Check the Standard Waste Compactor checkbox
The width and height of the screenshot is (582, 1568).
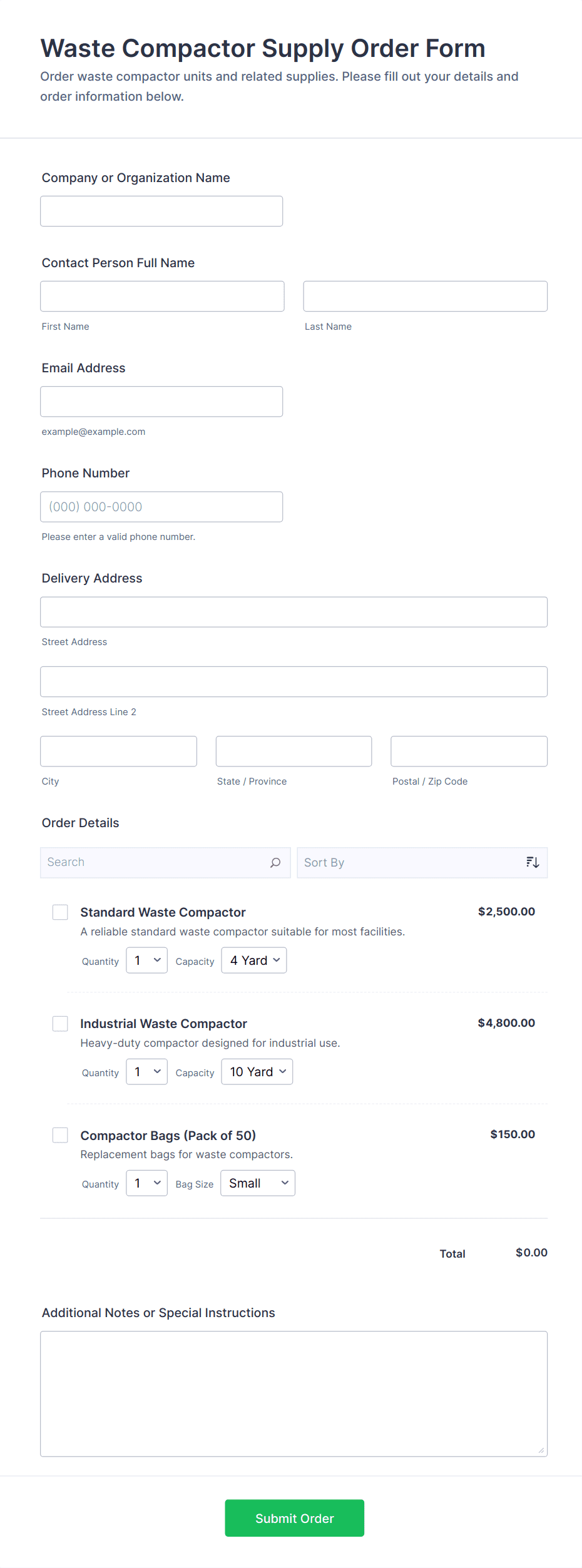coord(60,912)
